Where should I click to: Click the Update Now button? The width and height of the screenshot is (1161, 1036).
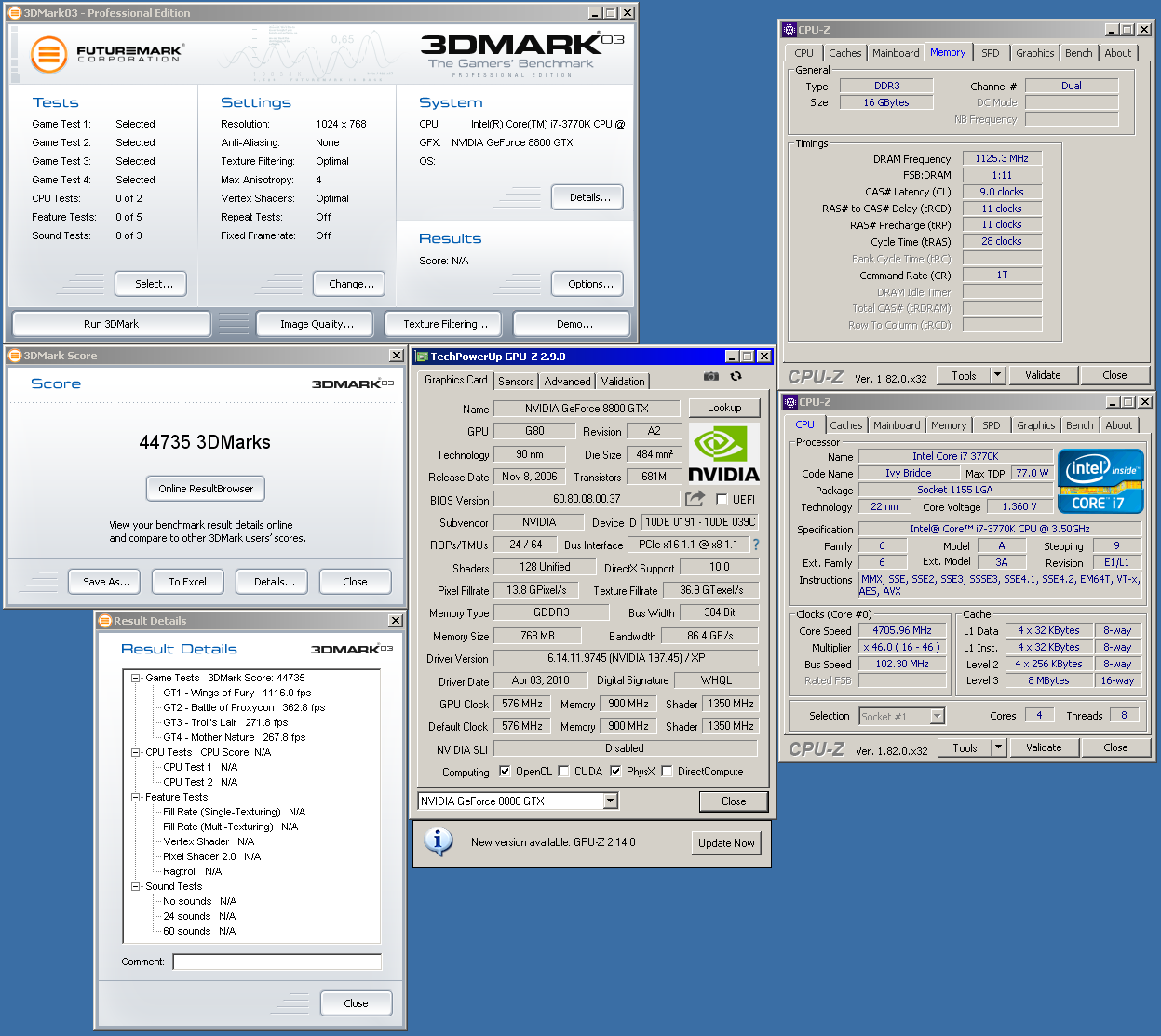tap(726, 842)
